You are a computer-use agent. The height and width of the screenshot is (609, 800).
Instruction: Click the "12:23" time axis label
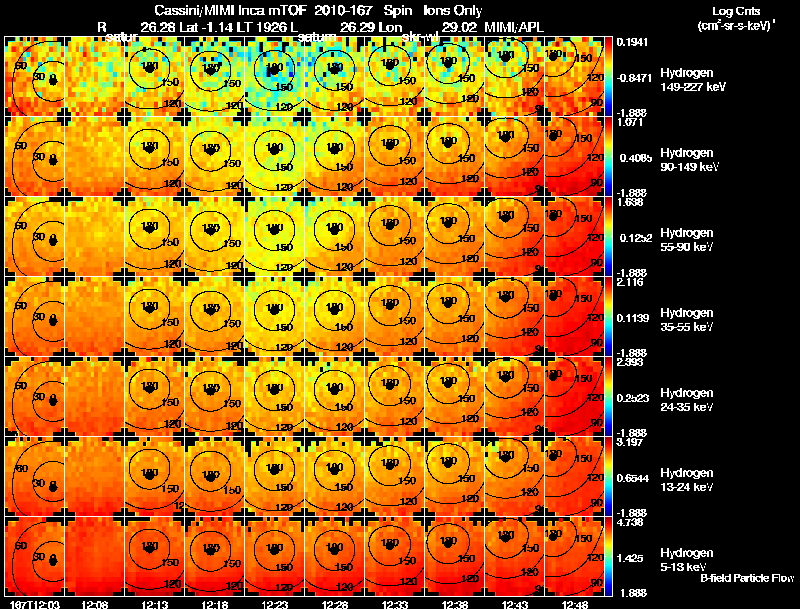(274, 604)
